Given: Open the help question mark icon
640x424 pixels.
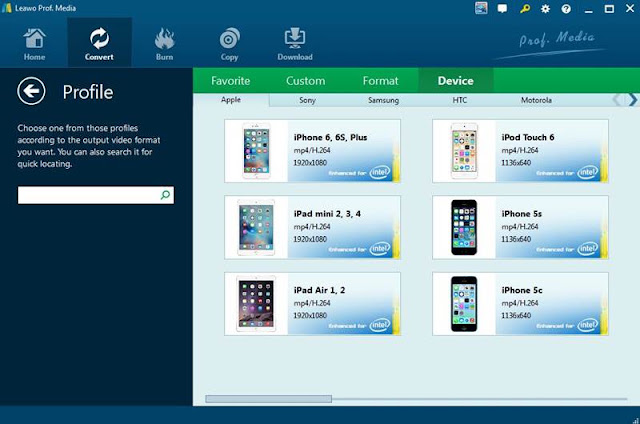Looking at the screenshot, I should click(566, 9).
